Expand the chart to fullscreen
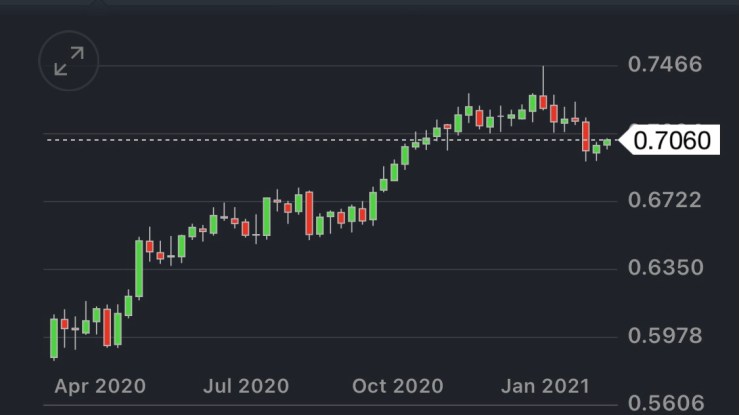This screenshot has height=415, width=739. pyautogui.click(x=69, y=62)
